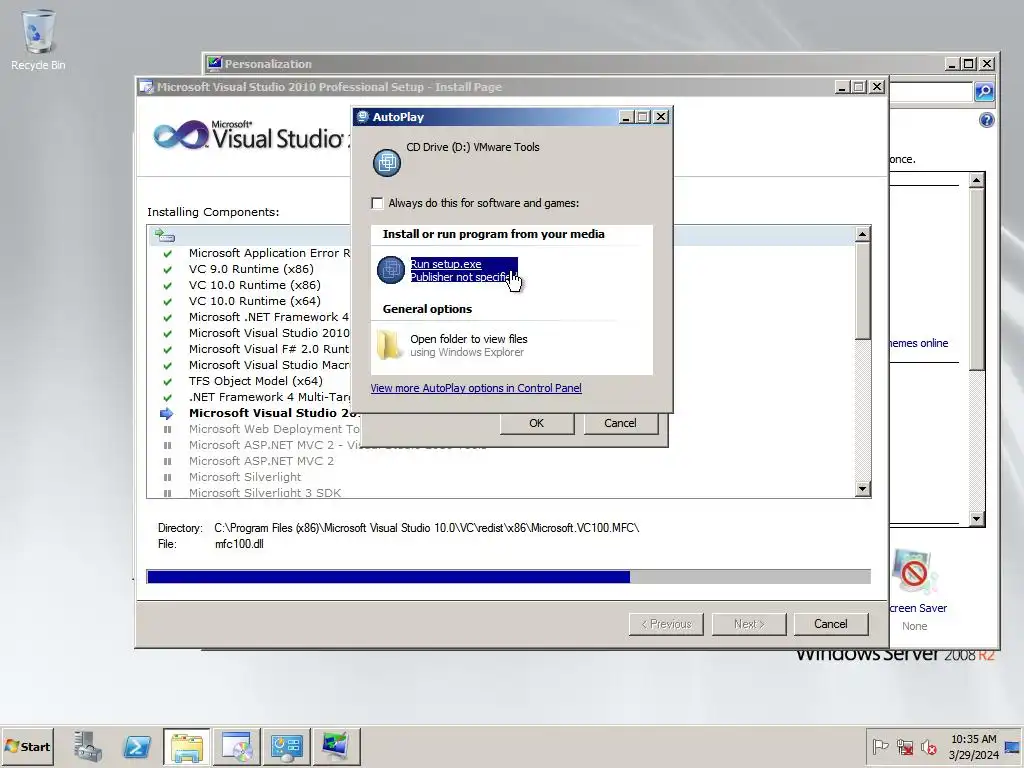Click the Personalization window title bar icon

[x=214, y=63]
